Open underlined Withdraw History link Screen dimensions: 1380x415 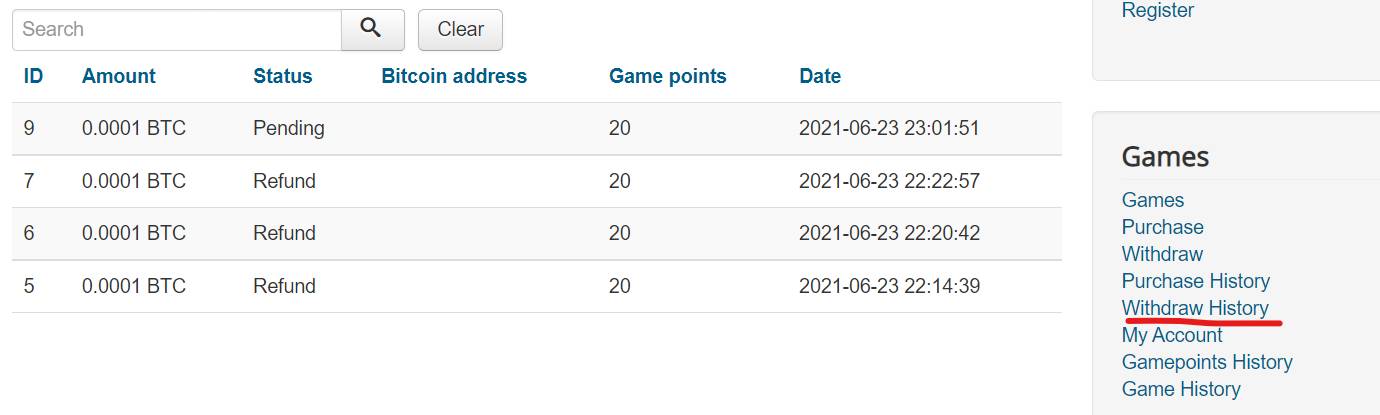click(x=1195, y=308)
